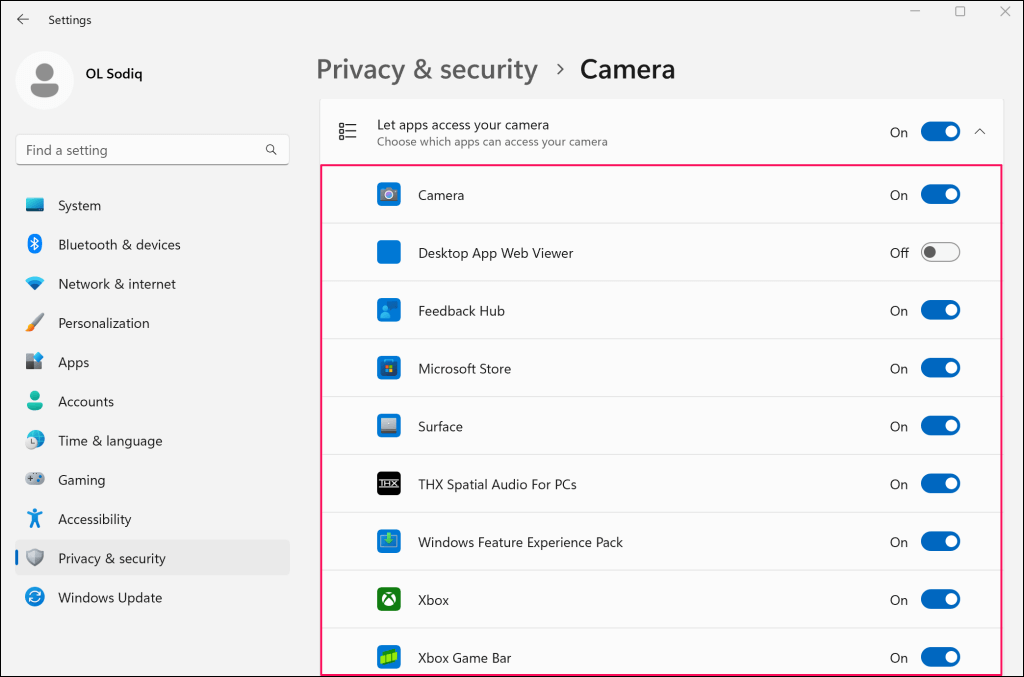Click the Camera app icon
The image size is (1024, 677).
tap(389, 195)
